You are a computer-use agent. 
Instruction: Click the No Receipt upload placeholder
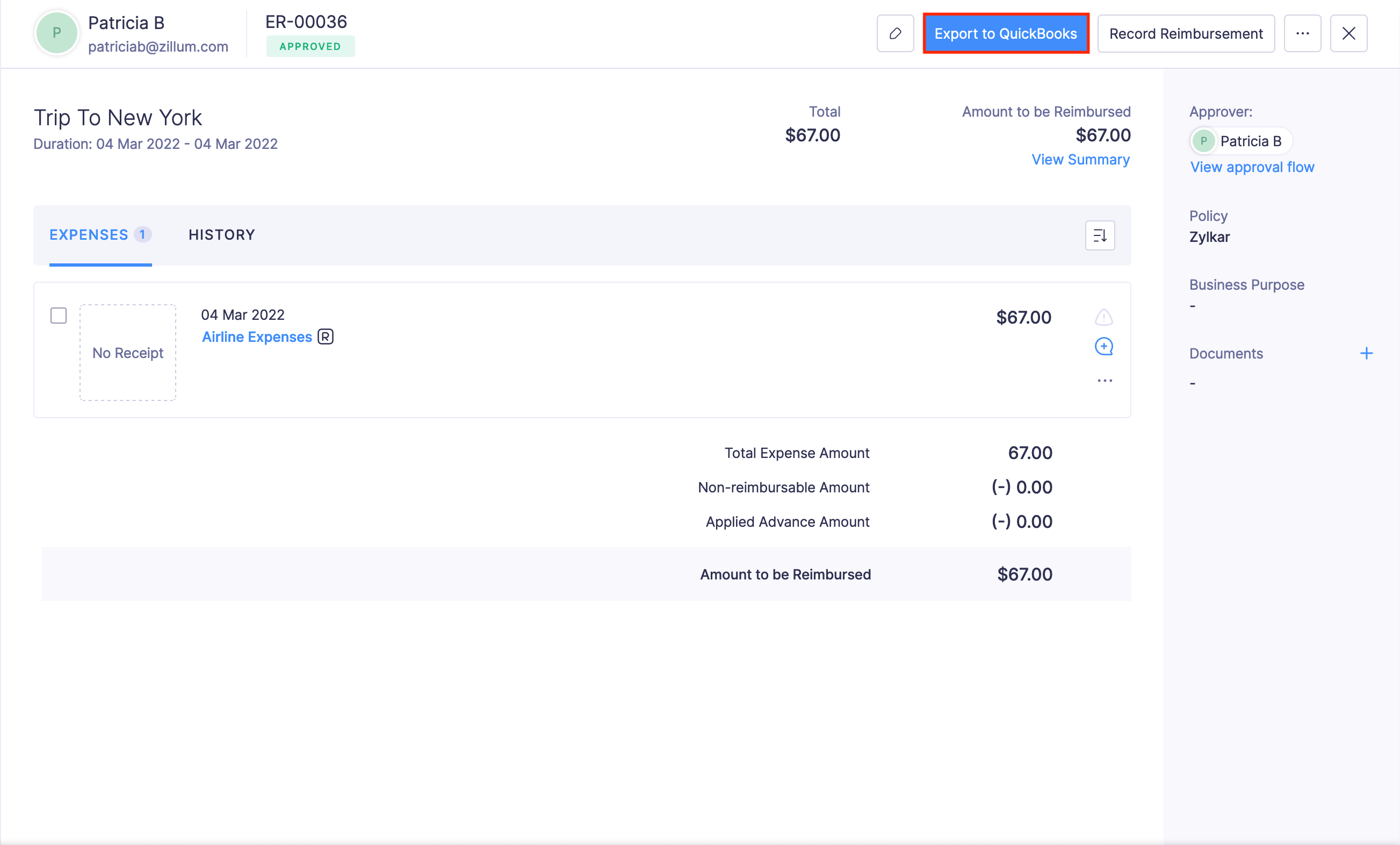point(128,353)
